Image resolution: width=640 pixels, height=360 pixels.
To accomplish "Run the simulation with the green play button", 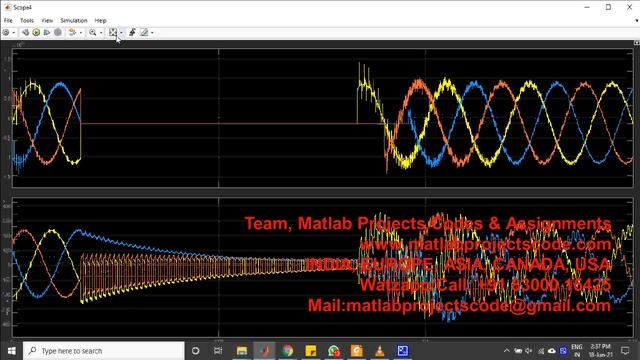I will coord(36,32).
